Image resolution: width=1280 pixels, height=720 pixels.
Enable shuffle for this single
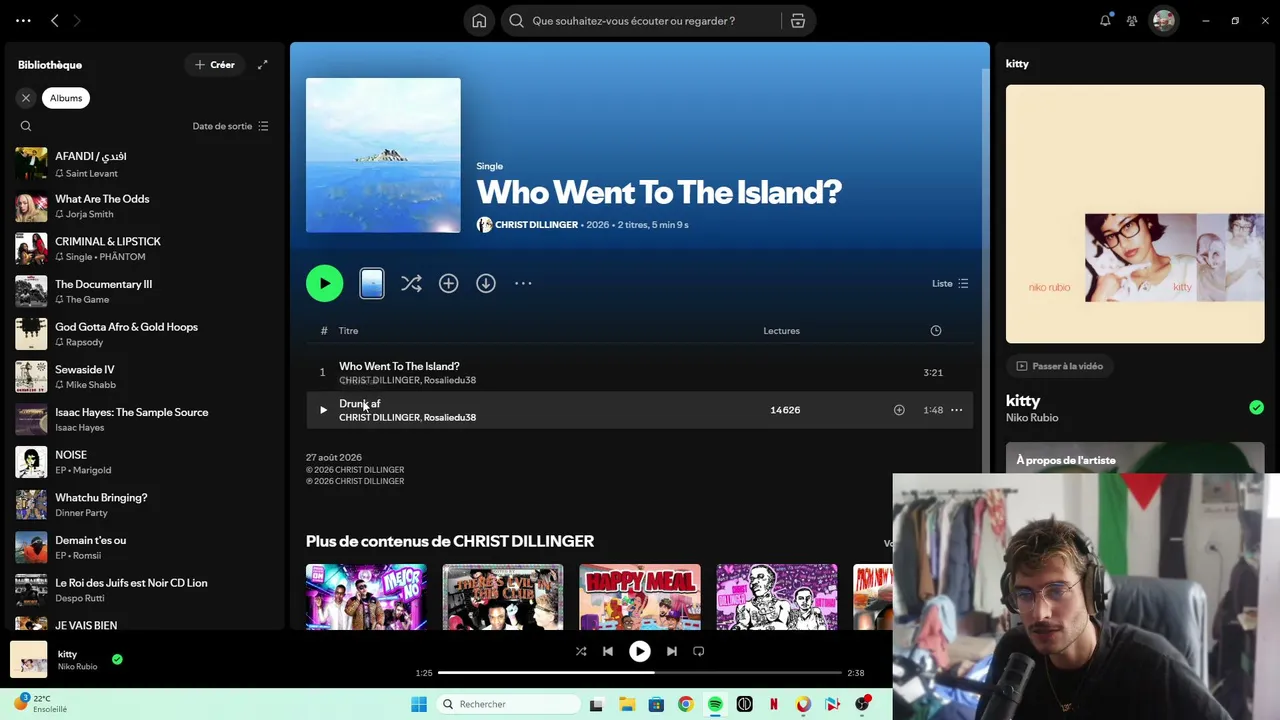click(411, 283)
